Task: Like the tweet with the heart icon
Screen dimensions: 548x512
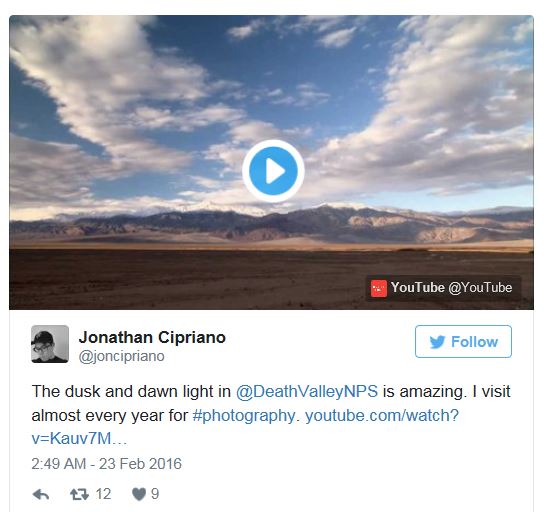Action: (x=139, y=495)
